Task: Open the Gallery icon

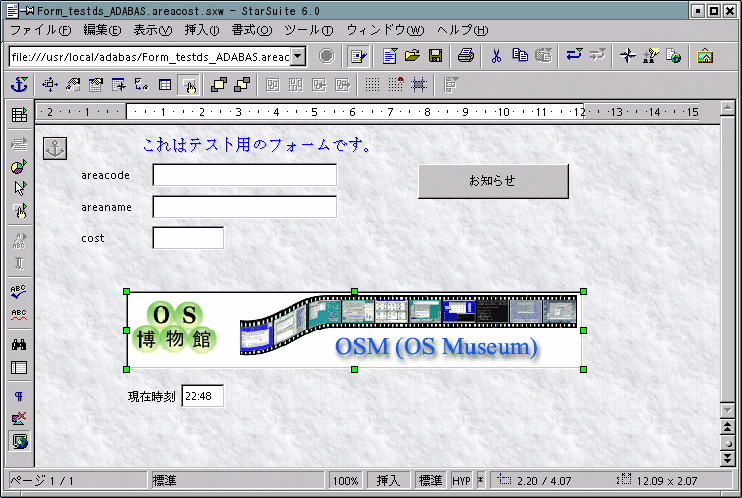Action: 705,56
